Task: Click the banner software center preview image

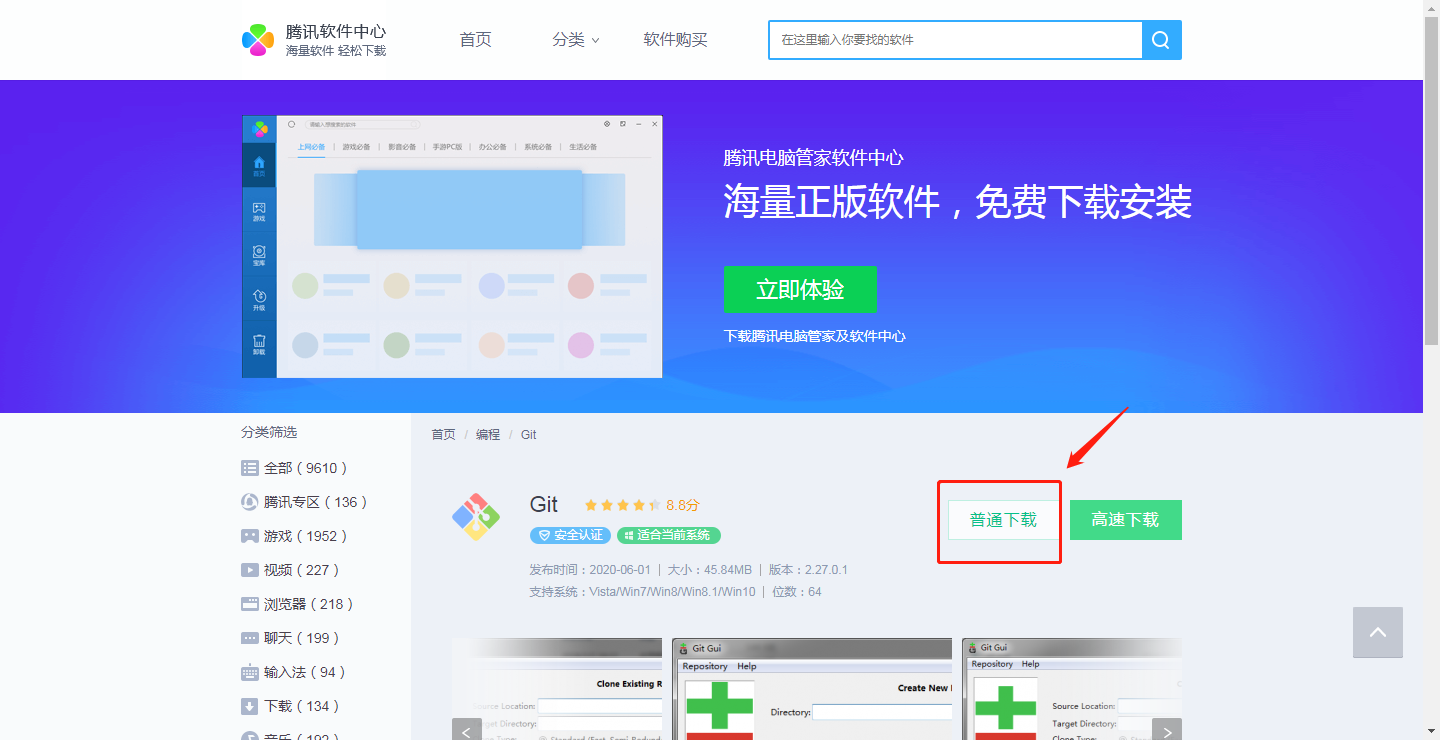Action: point(452,247)
